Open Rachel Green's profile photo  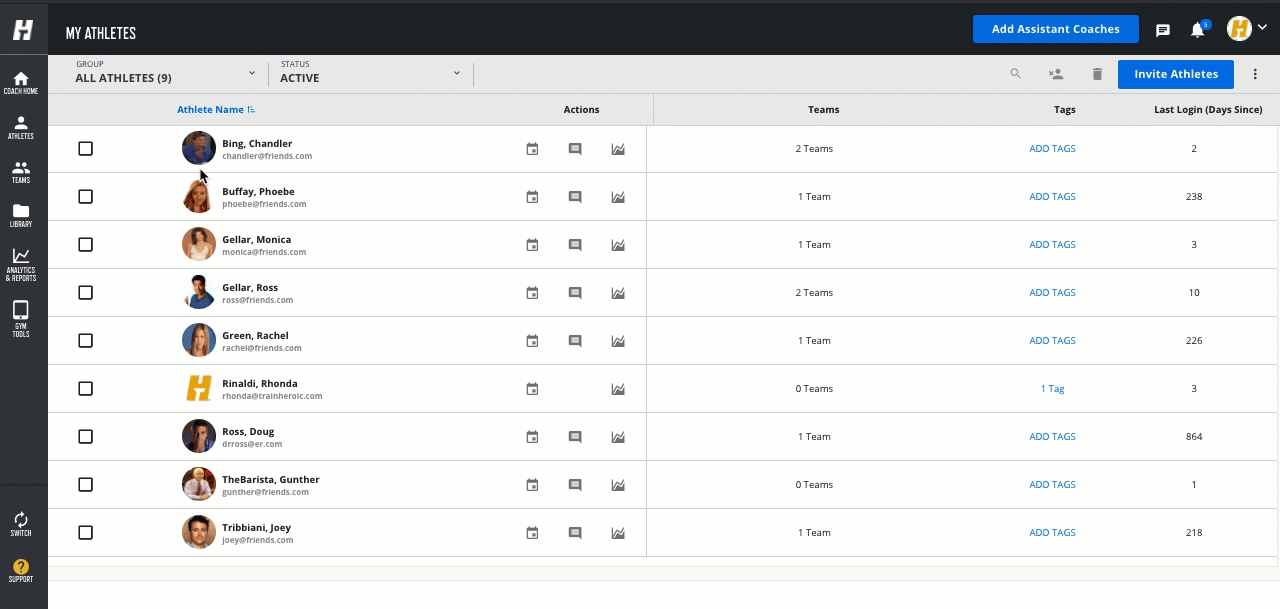199,340
